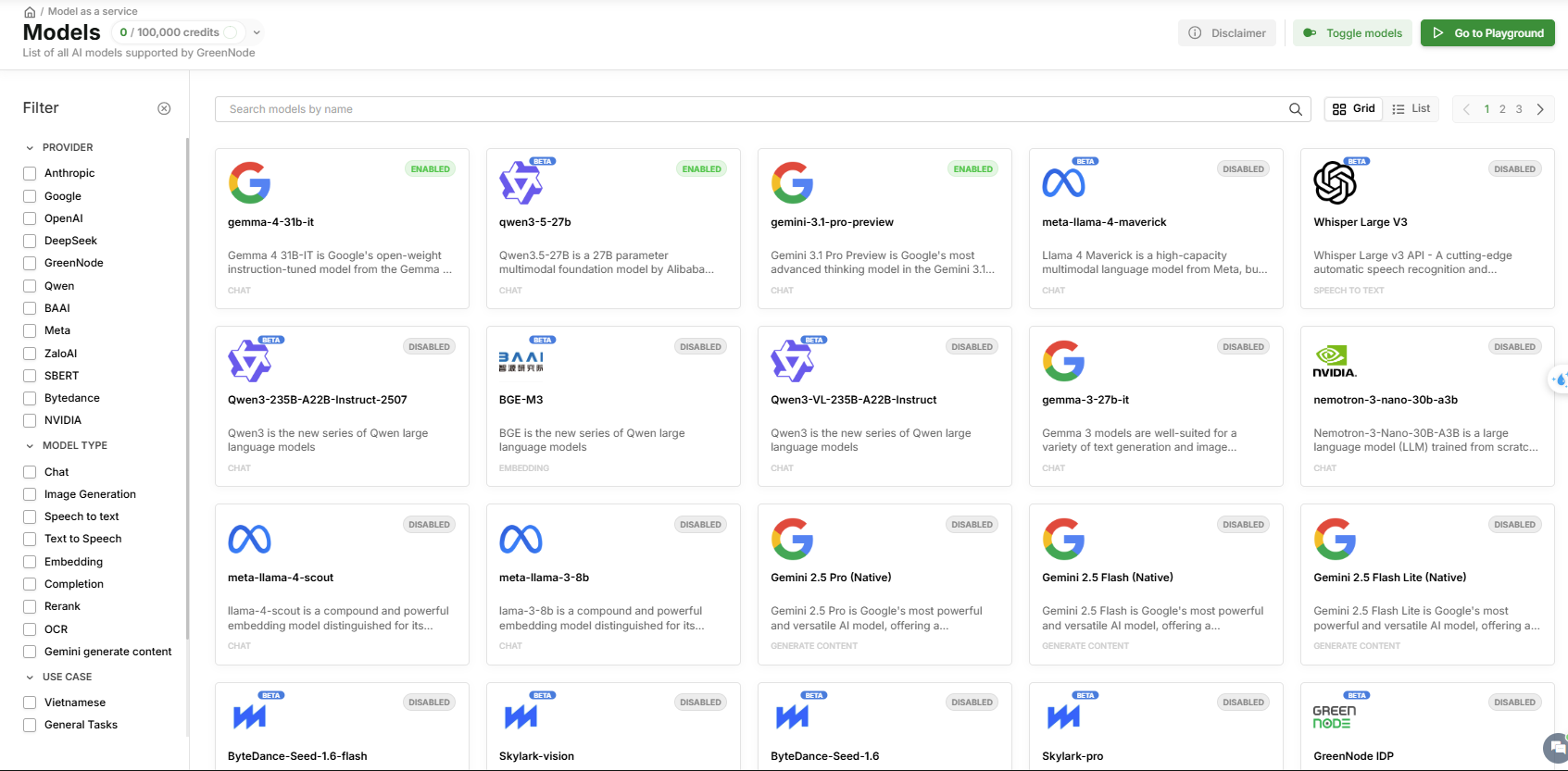1568x771 pixels.
Task: Check the Bytedance provider checkbox
Action: 30,398
